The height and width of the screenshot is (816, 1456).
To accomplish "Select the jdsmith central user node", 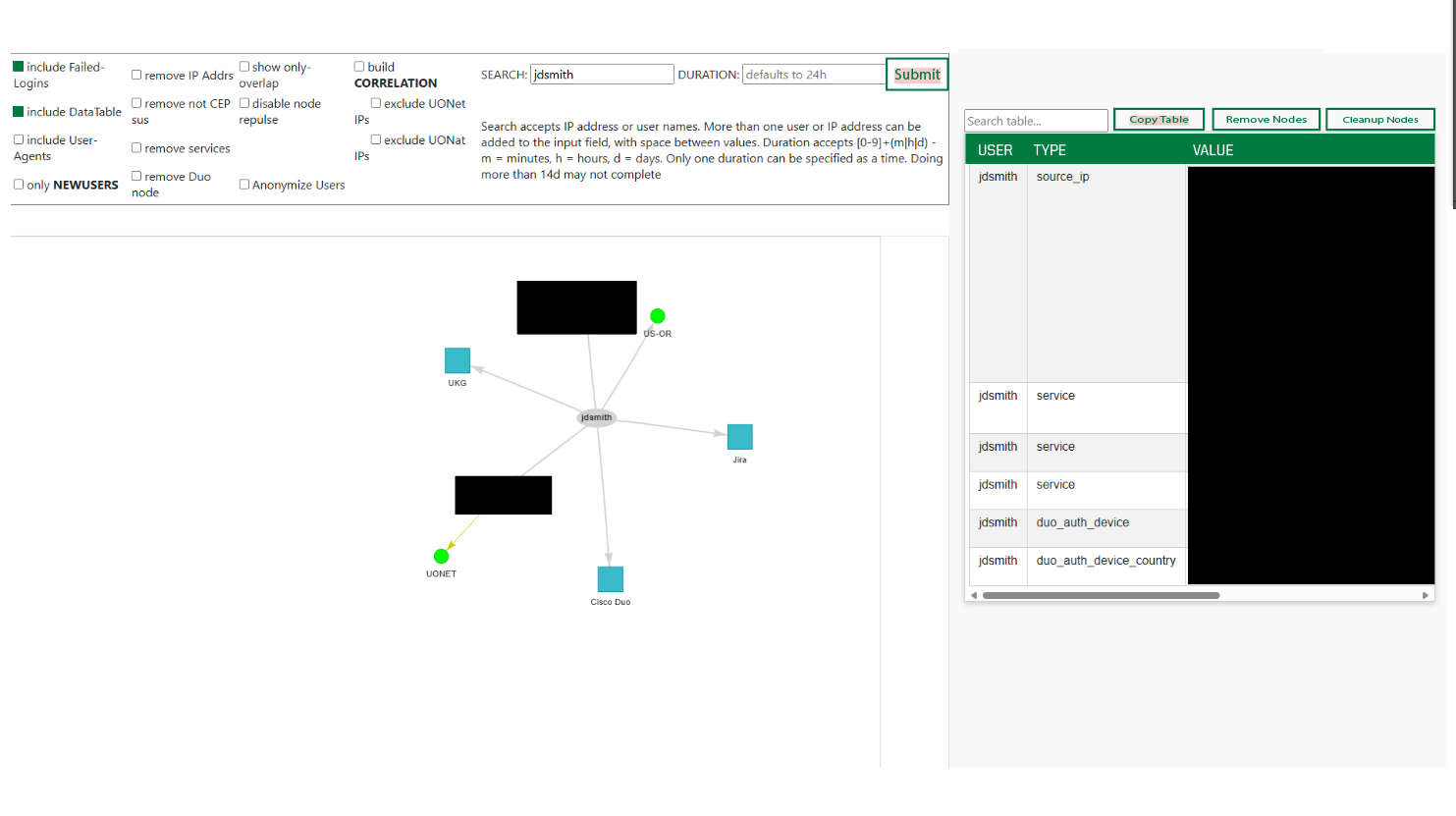I will coord(597,417).
